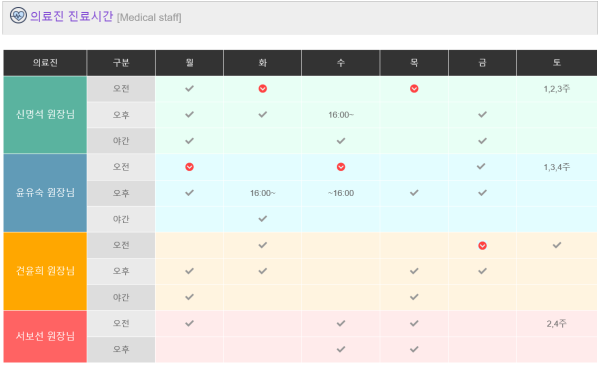Click 오전 label in 신명석 원장님 rows
The width and height of the screenshot is (600, 366).
click(121, 89)
